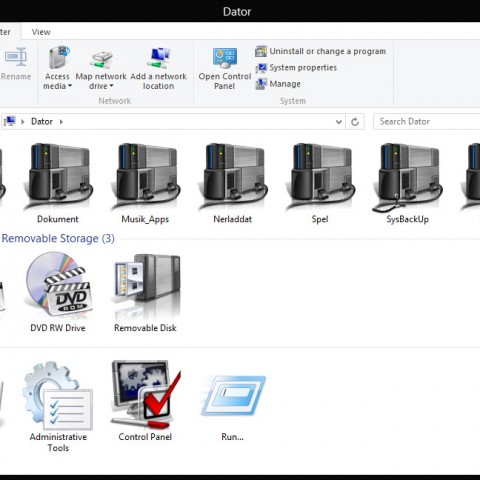This screenshot has width=480, height=480.
Task: Expand the Access media dropdown arrow
Action: 70,86
